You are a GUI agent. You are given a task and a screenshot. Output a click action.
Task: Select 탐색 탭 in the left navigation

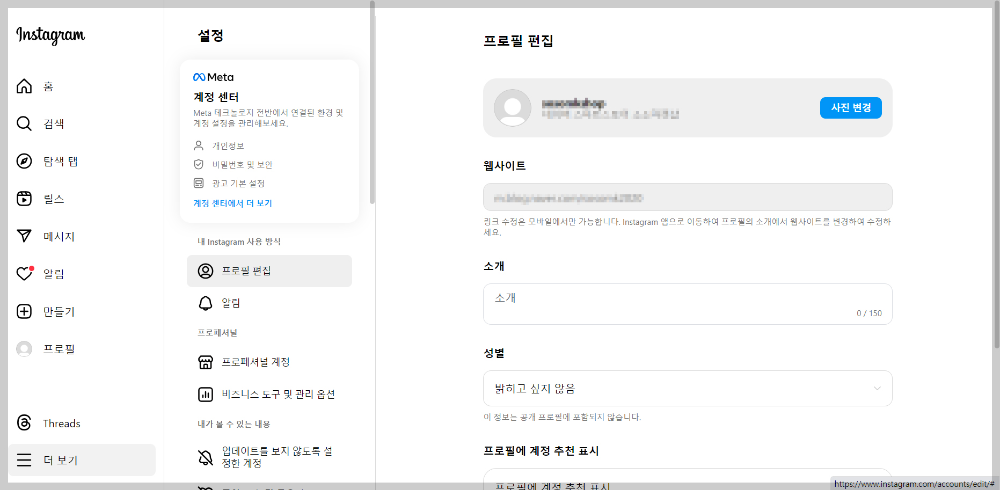[x=60, y=161]
